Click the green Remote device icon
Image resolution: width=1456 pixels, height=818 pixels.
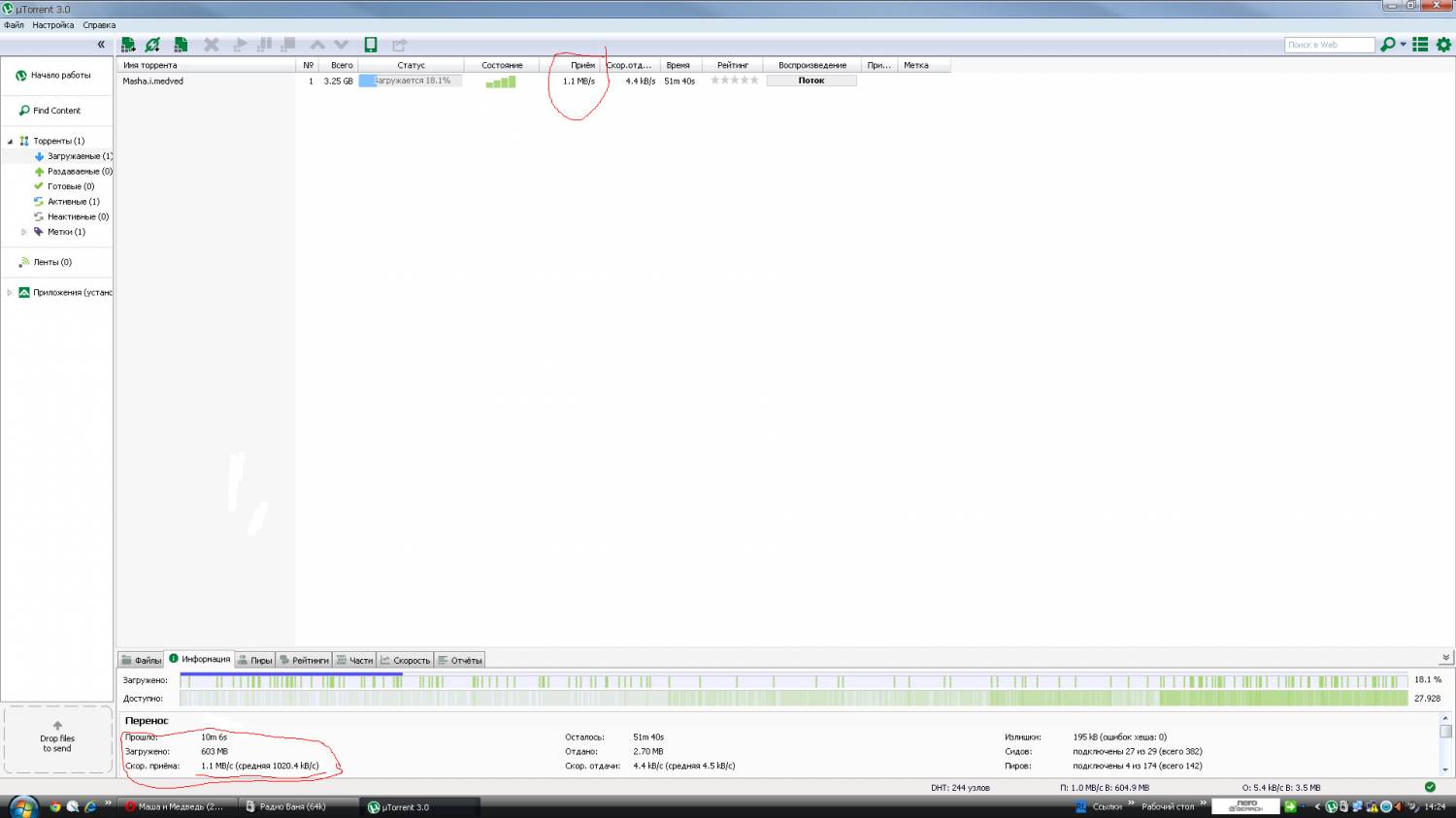(x=371, y=45)
